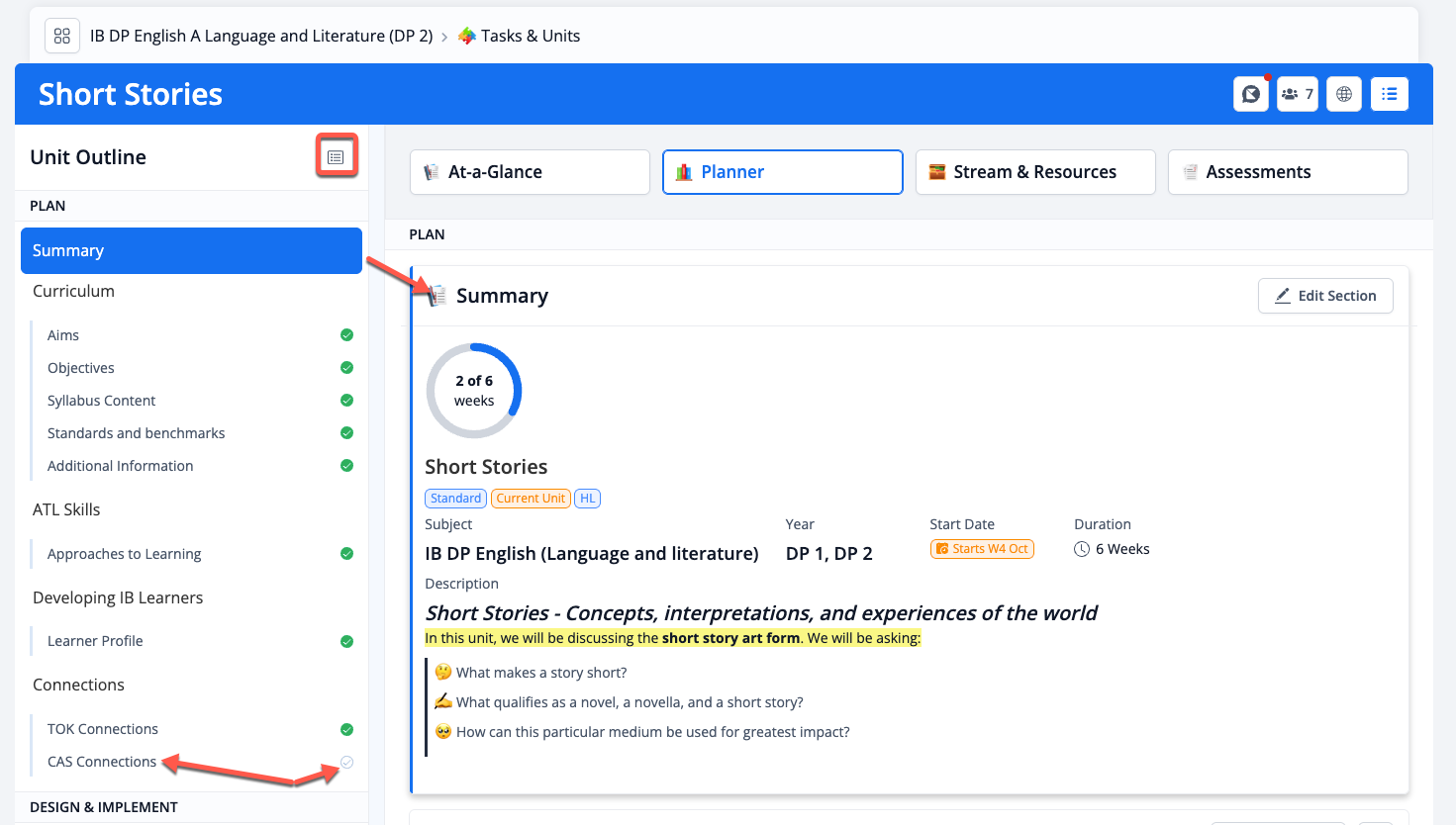
Task: Expand the ATL Skills outline section
Action: 66,509
